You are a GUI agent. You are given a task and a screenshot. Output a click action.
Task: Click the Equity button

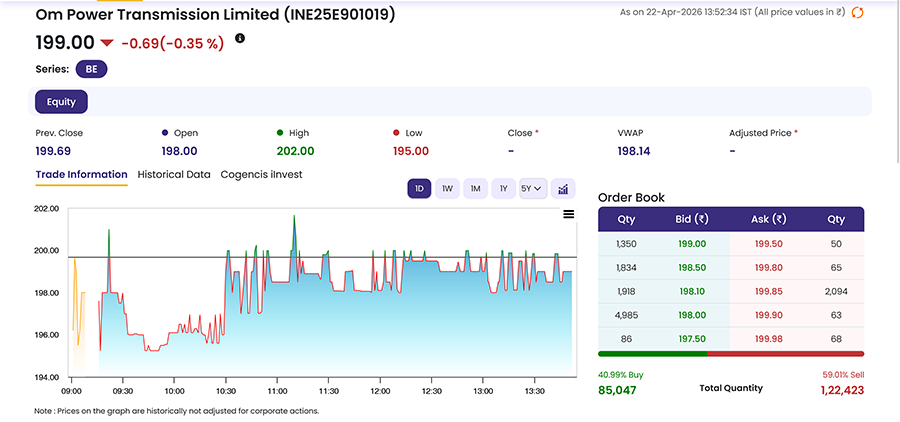(x=62, y=101)
